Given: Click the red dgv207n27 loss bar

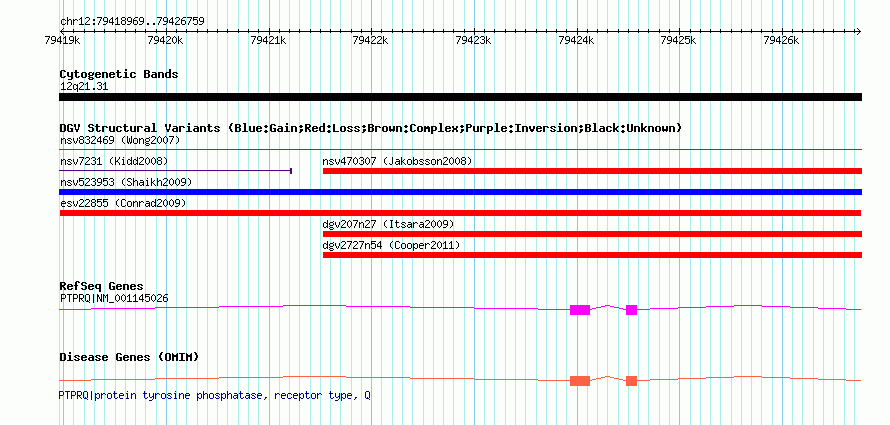Looking at the screenshot, I should point(593,234).
